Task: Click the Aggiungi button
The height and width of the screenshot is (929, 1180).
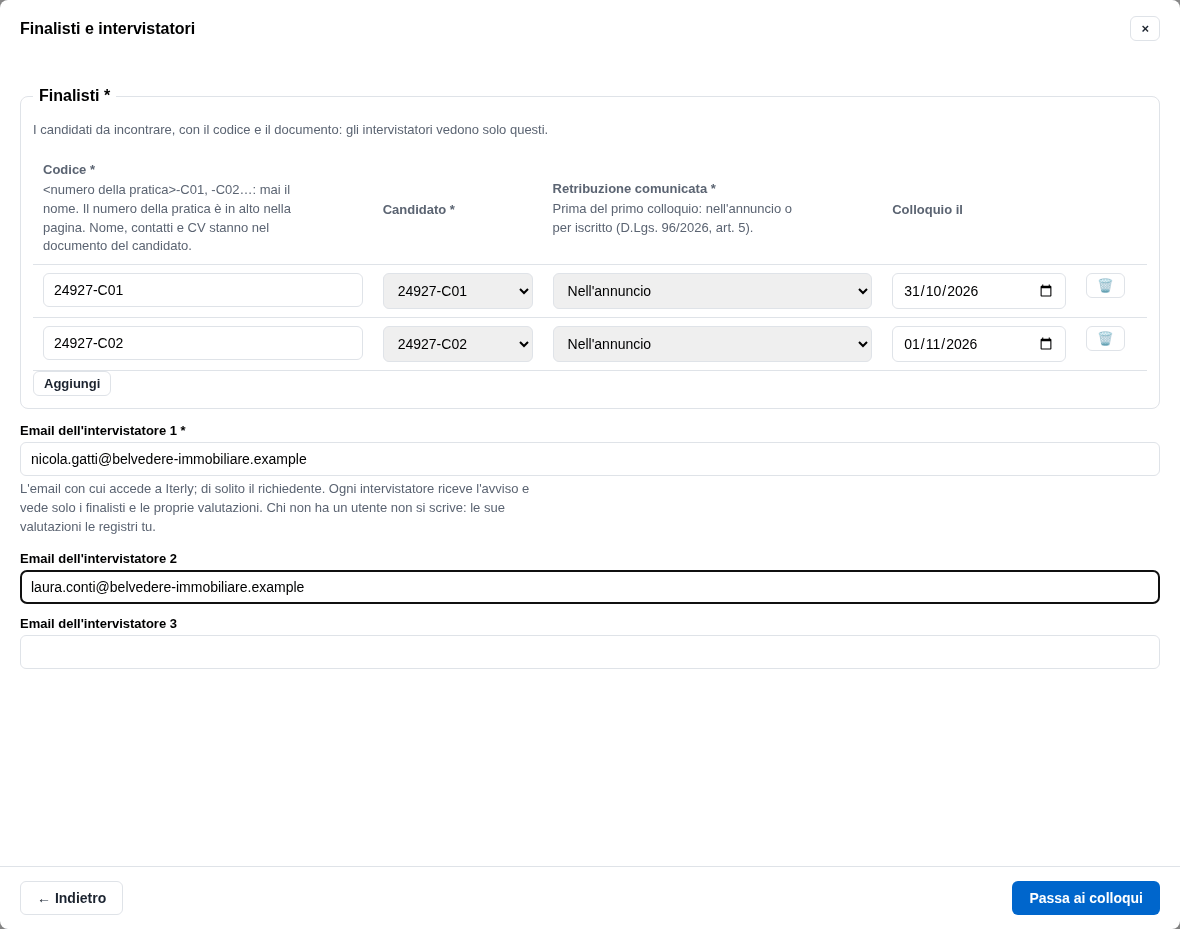Action: 72,384
